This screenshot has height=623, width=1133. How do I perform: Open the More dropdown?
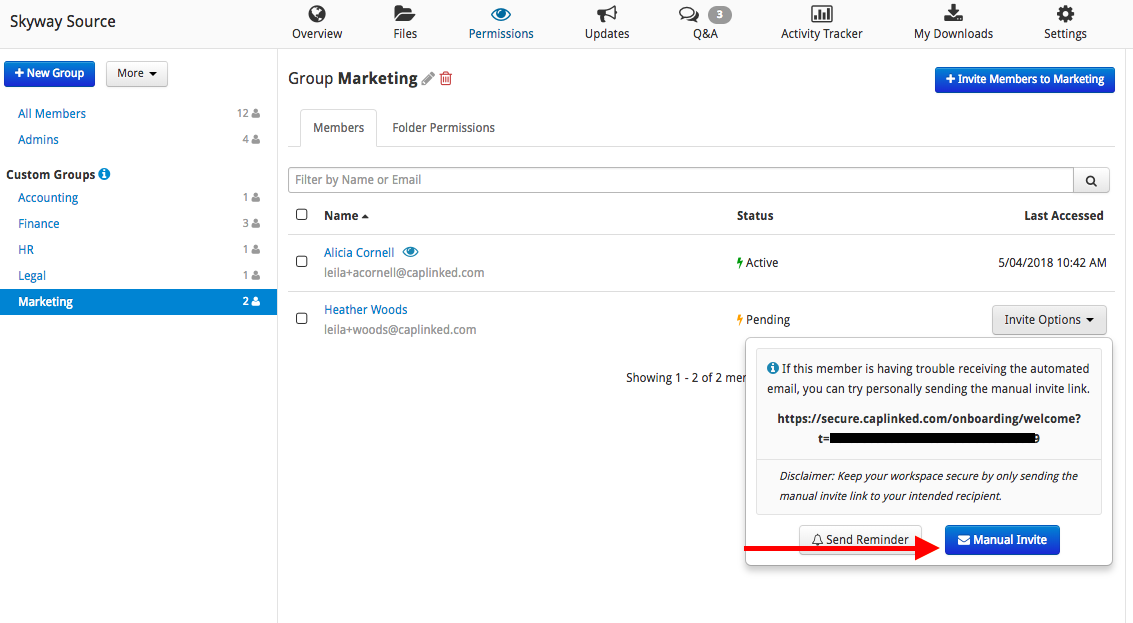pos(137,74)
